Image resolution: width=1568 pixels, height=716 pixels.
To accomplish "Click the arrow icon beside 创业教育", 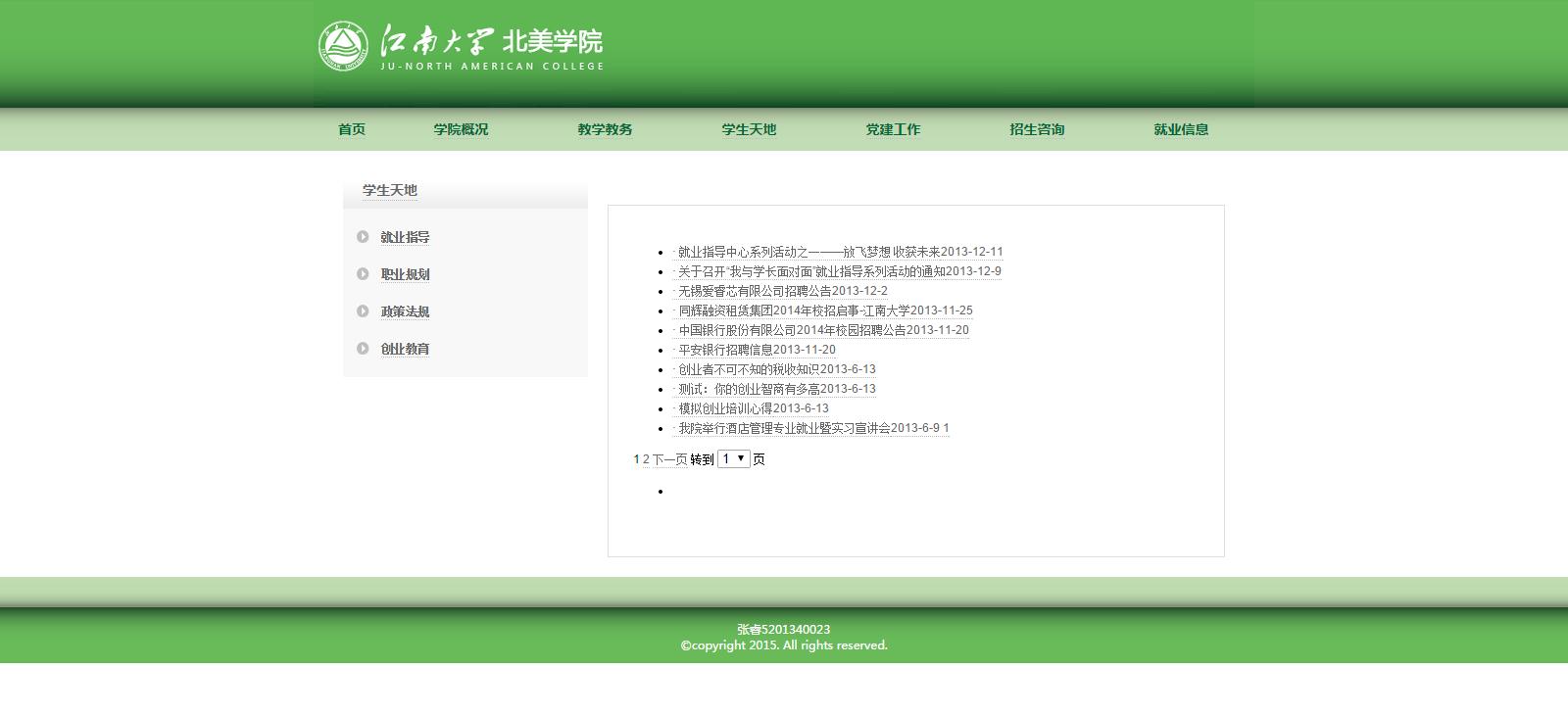I will 363,349.
